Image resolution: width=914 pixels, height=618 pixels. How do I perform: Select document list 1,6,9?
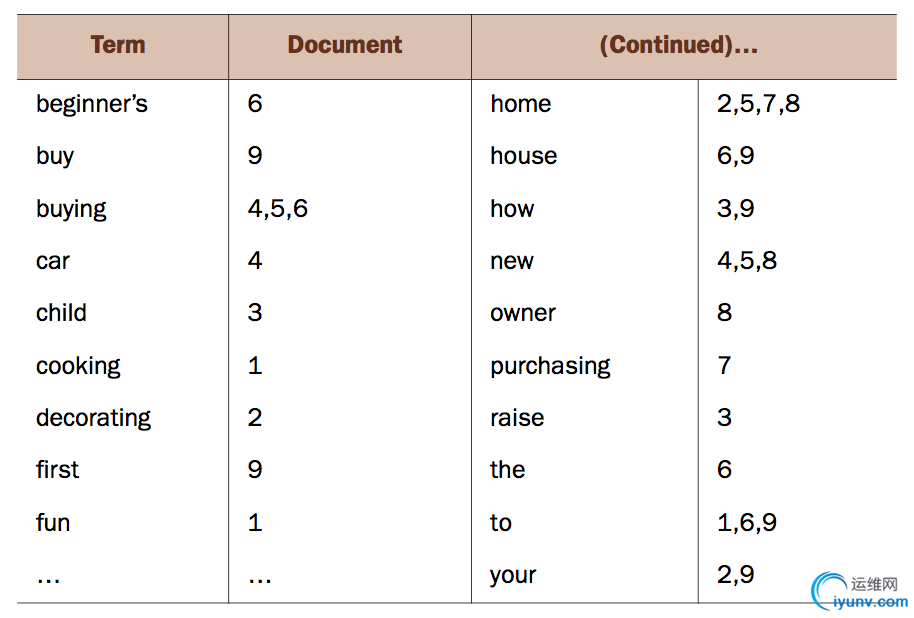click(747, 522)
